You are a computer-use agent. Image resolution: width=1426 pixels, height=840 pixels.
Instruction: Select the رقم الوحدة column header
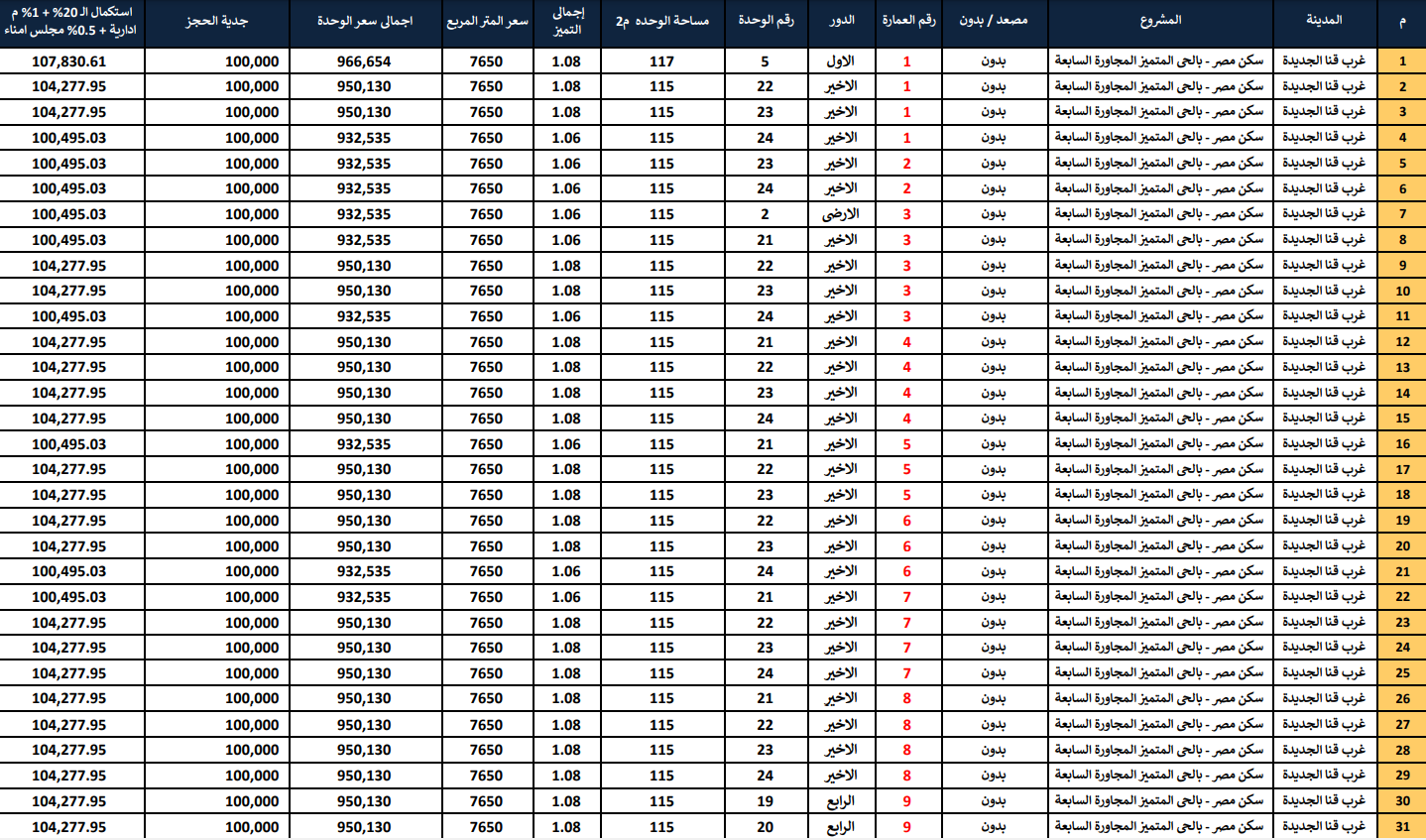(x=765, y=21)
